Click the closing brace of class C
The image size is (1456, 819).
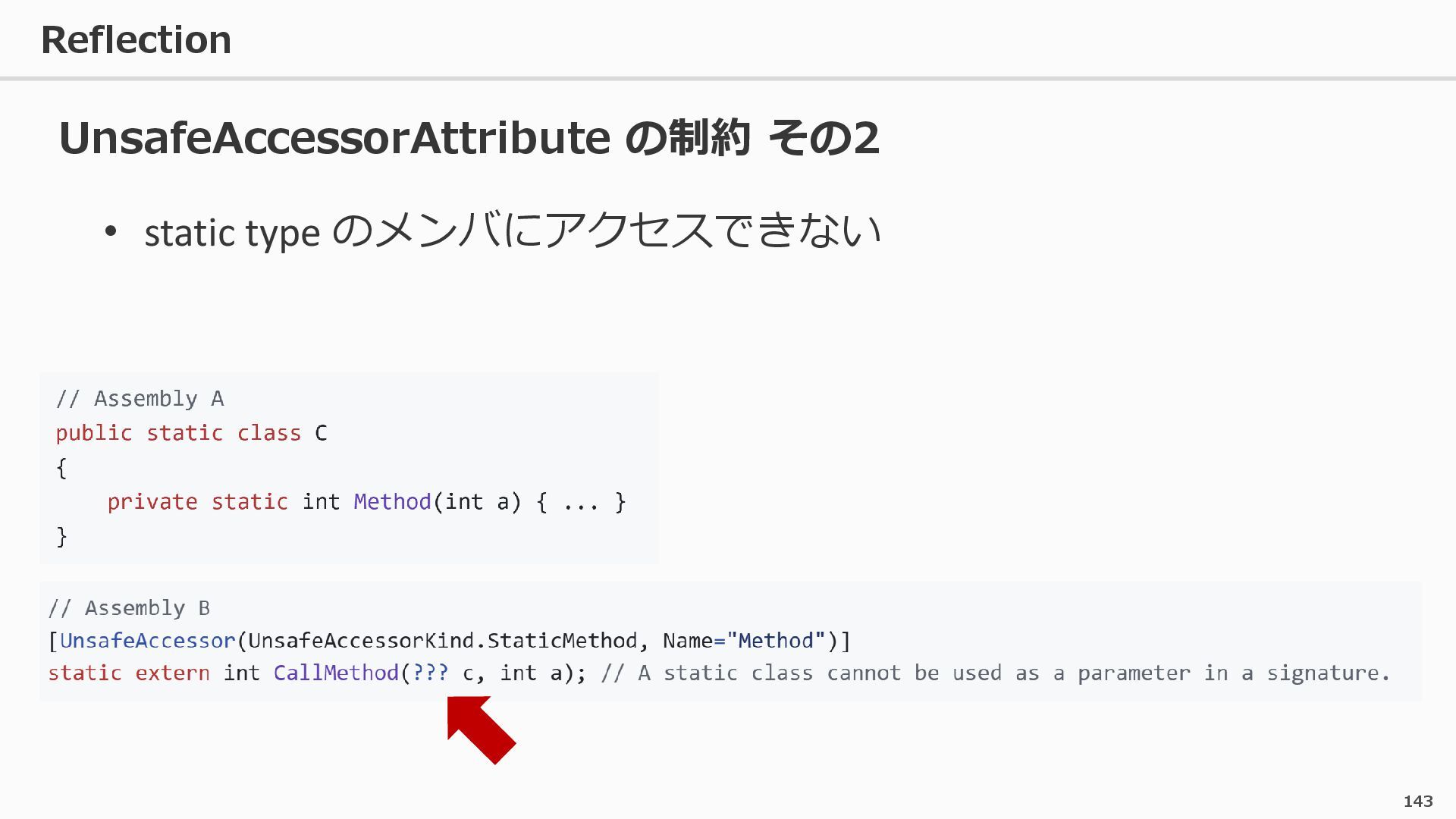(62, 536)
